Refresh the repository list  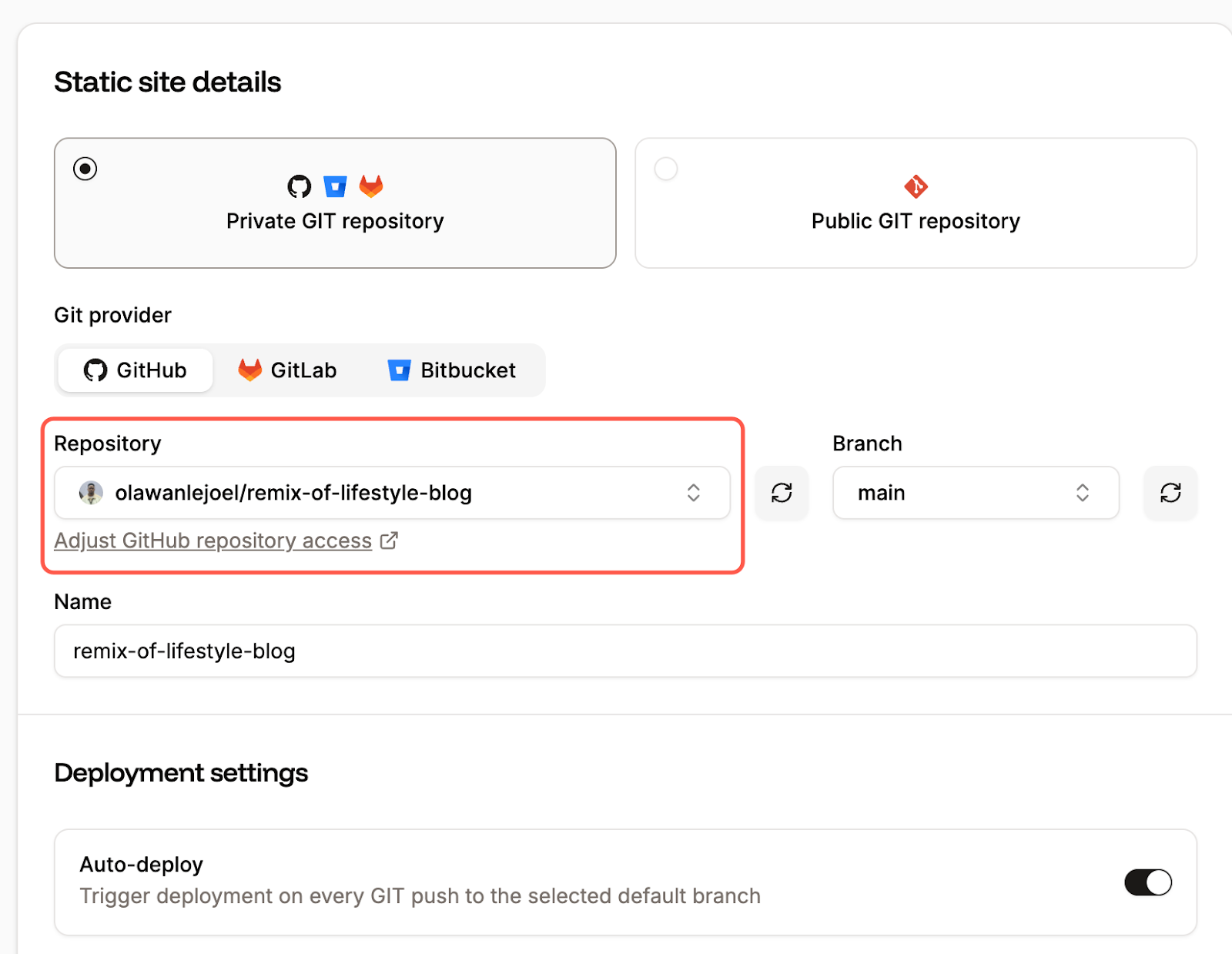782,493
